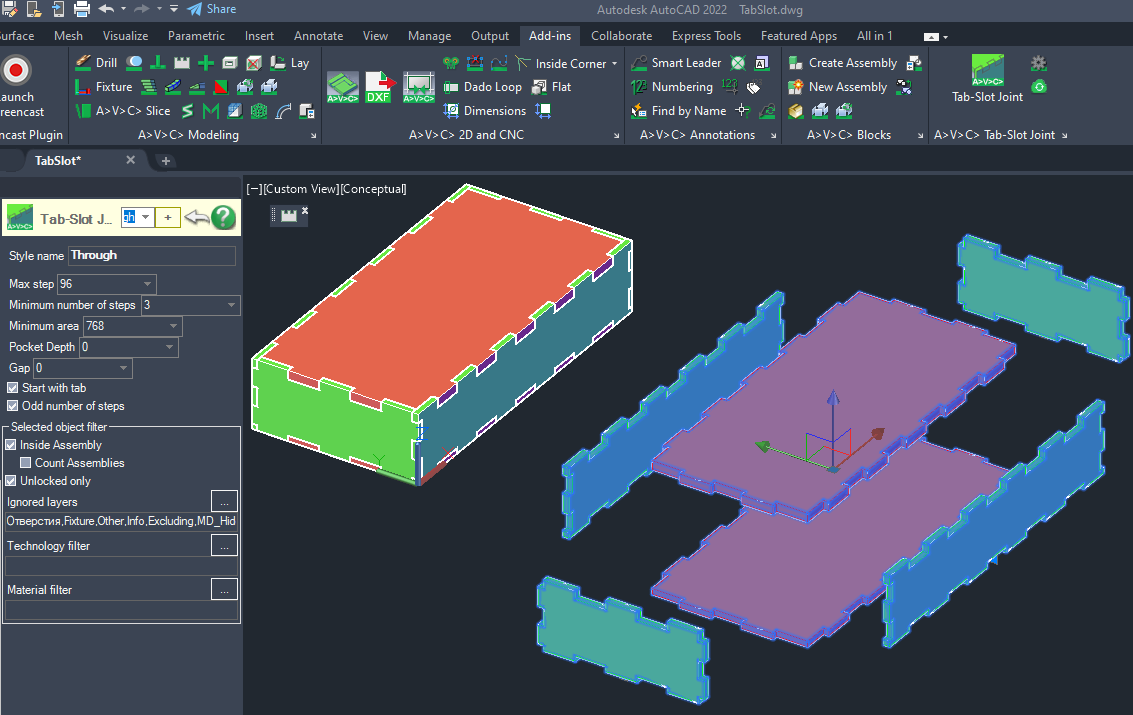This screenshot has height=715, width=1133.
Task: Click the Technology filter text field
Action: click(121, 566)
